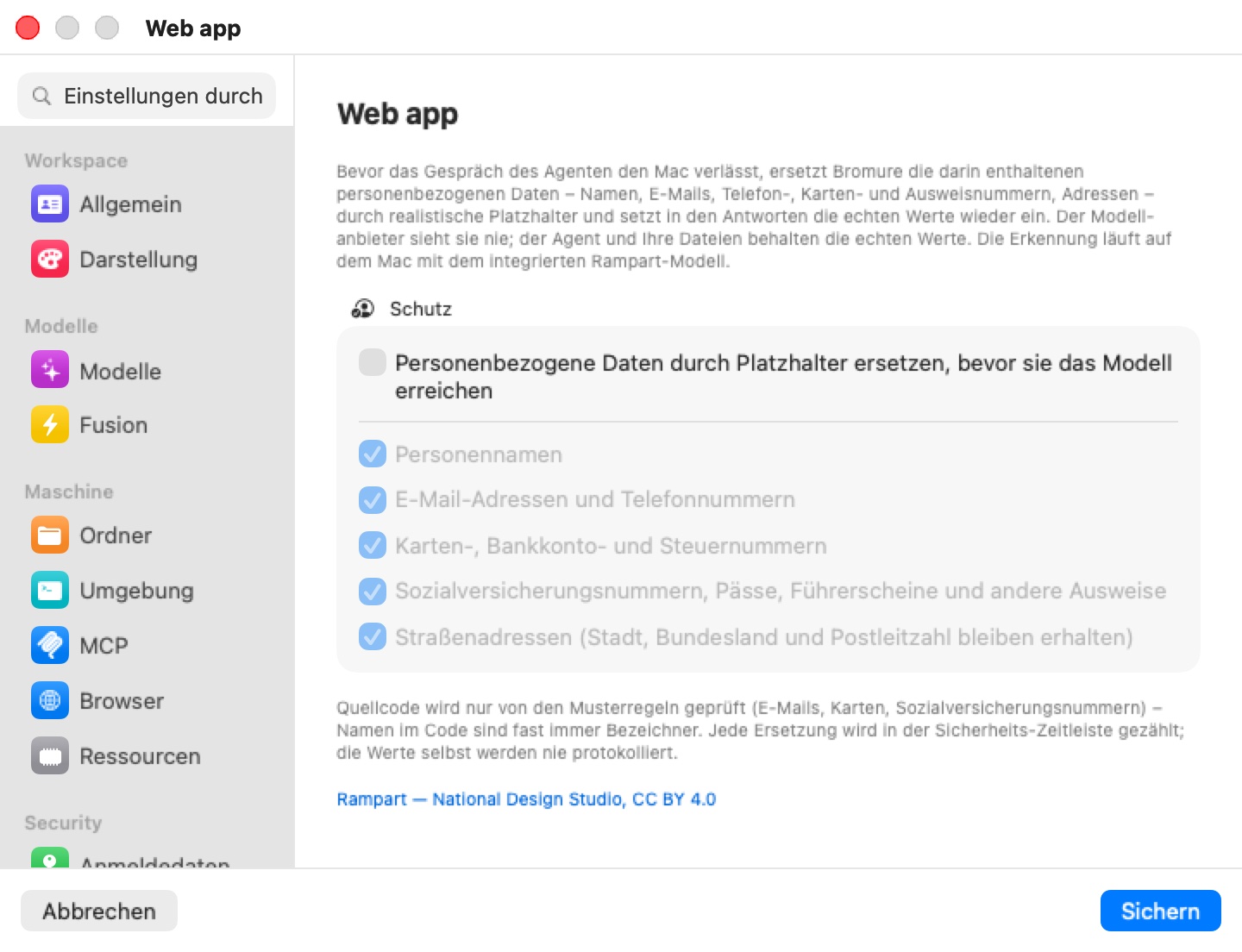Viewport: 1242px width, 952px height.
Task: Uncheck E-Mail-Adressen und Telefonnummern
Action: coord(373,499)
